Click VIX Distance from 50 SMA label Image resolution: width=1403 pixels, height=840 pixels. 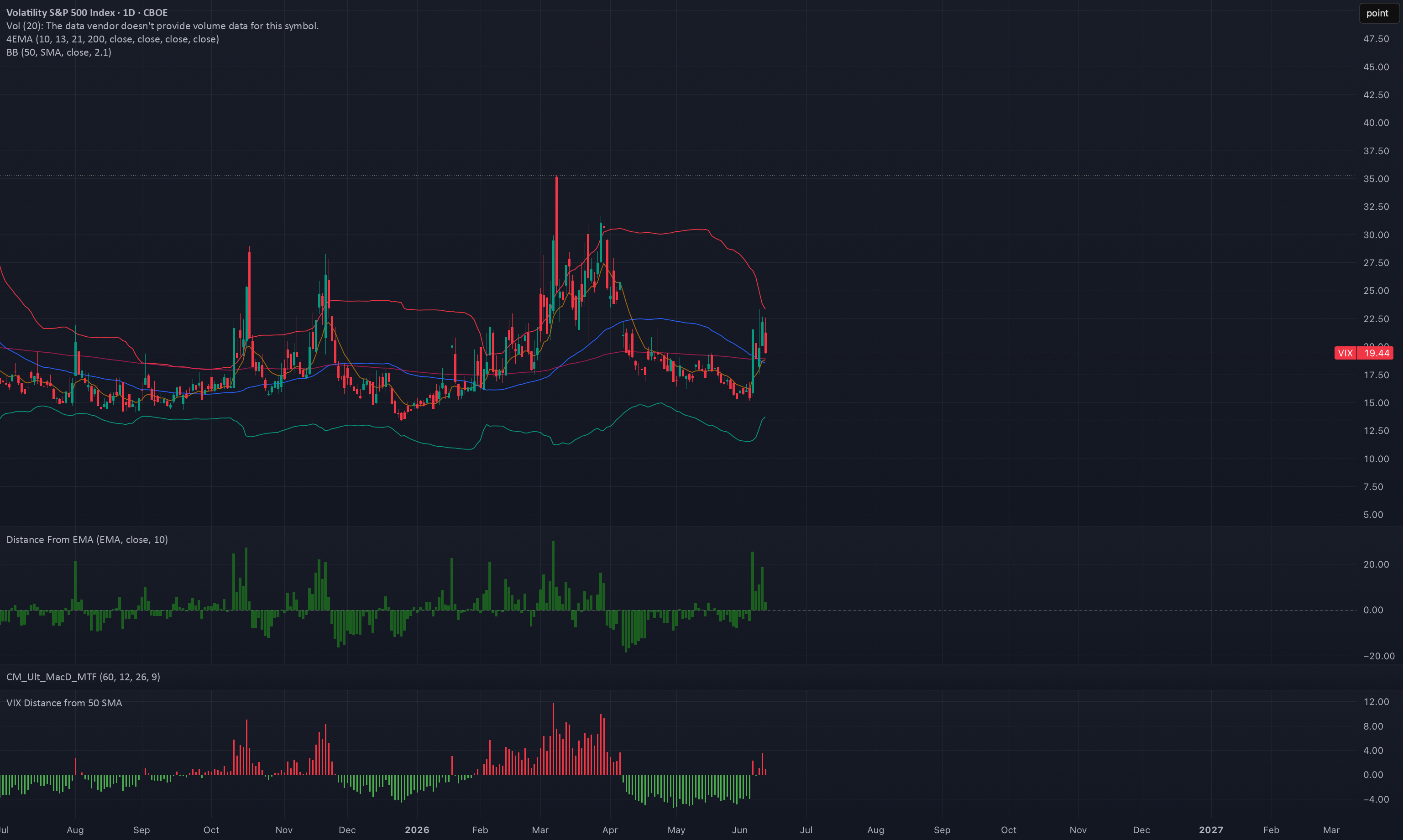(64, 703)
